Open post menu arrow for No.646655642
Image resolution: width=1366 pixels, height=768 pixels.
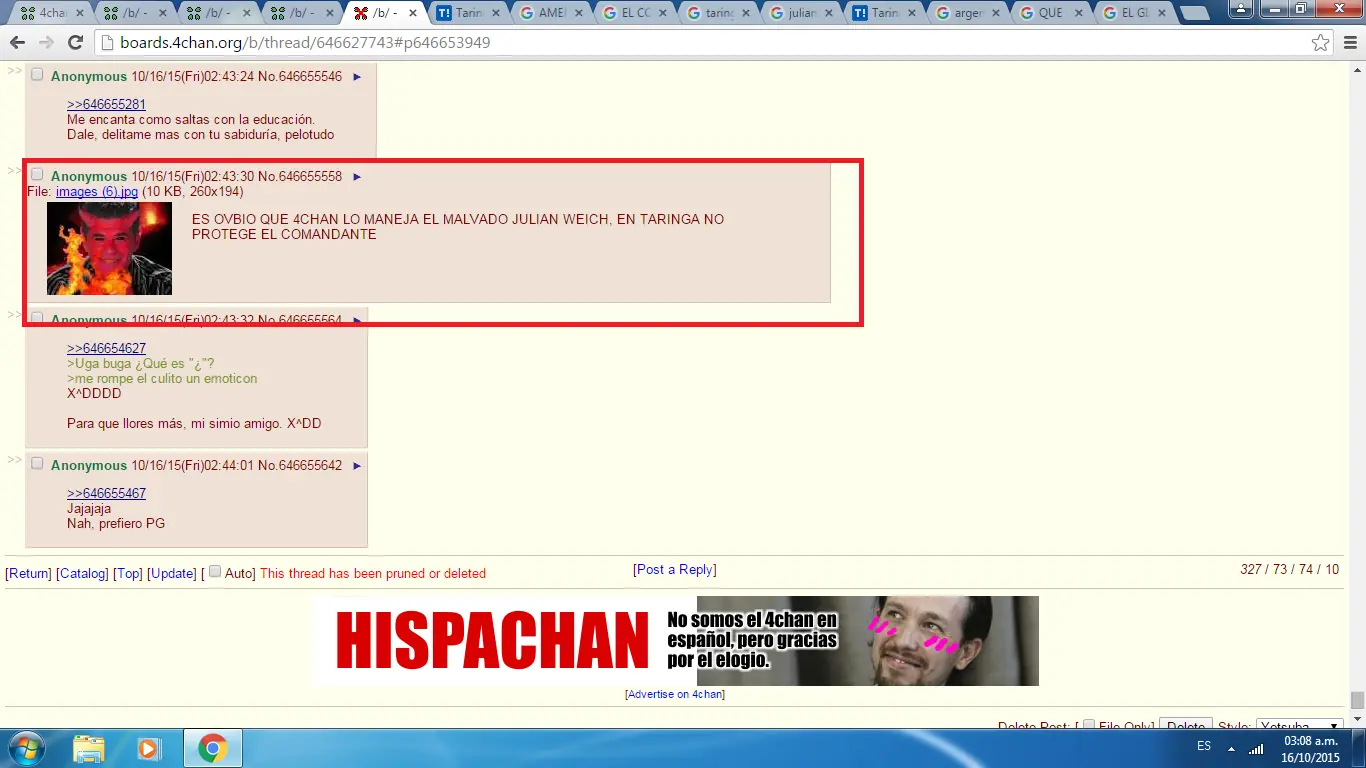click(x=357, y=466)
